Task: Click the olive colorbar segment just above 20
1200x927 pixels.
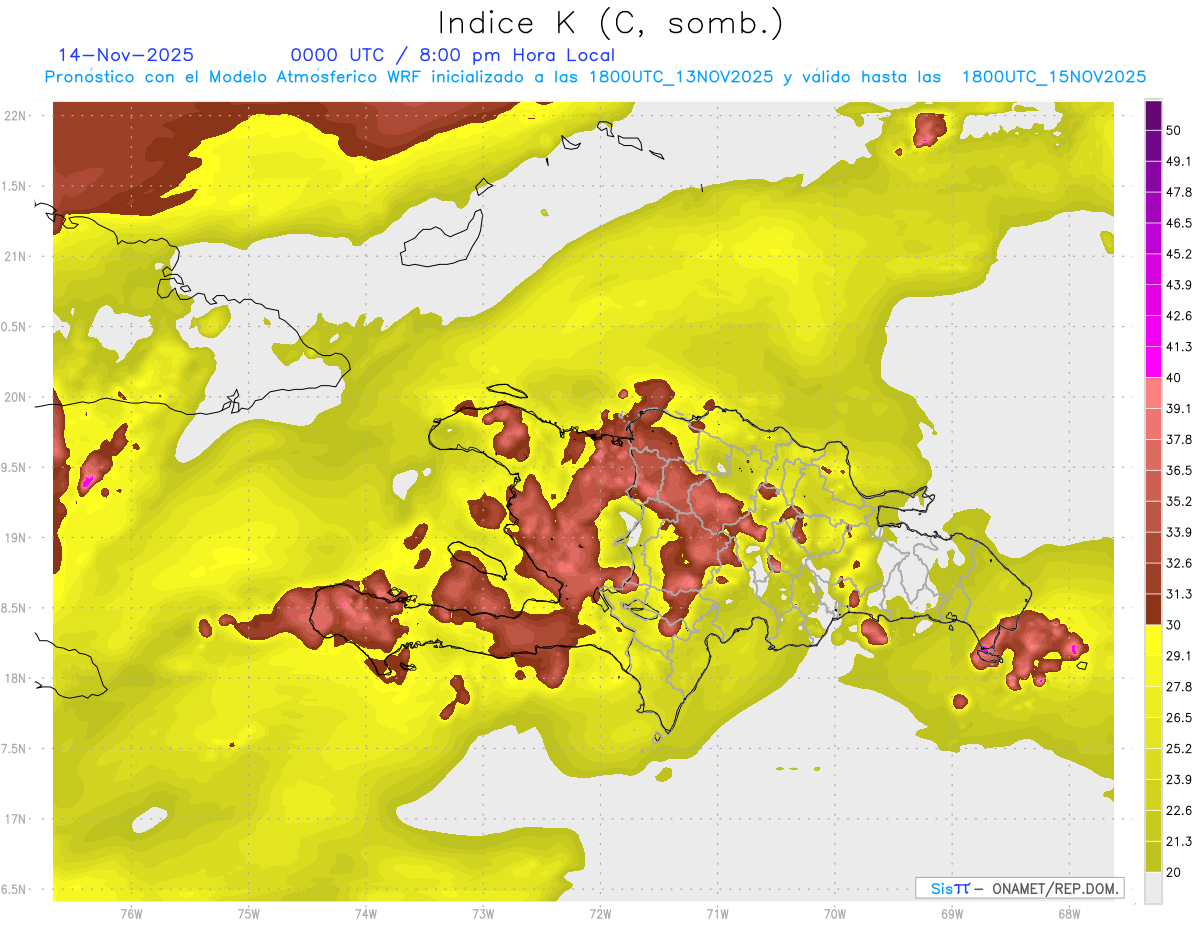Action: click(1153, 856)
